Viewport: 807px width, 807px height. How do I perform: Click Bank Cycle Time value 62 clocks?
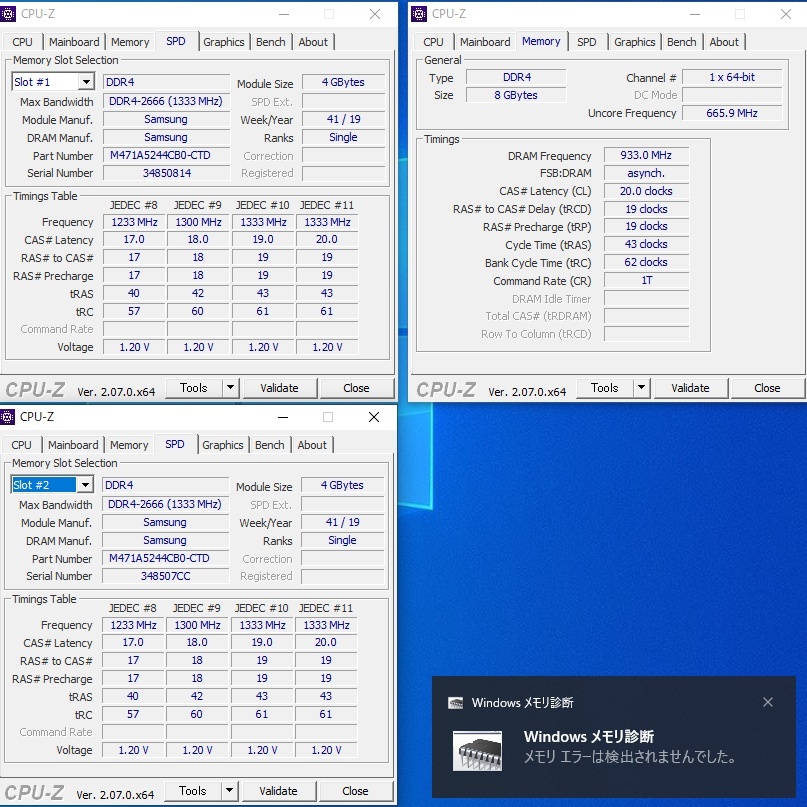pos(646,262)
